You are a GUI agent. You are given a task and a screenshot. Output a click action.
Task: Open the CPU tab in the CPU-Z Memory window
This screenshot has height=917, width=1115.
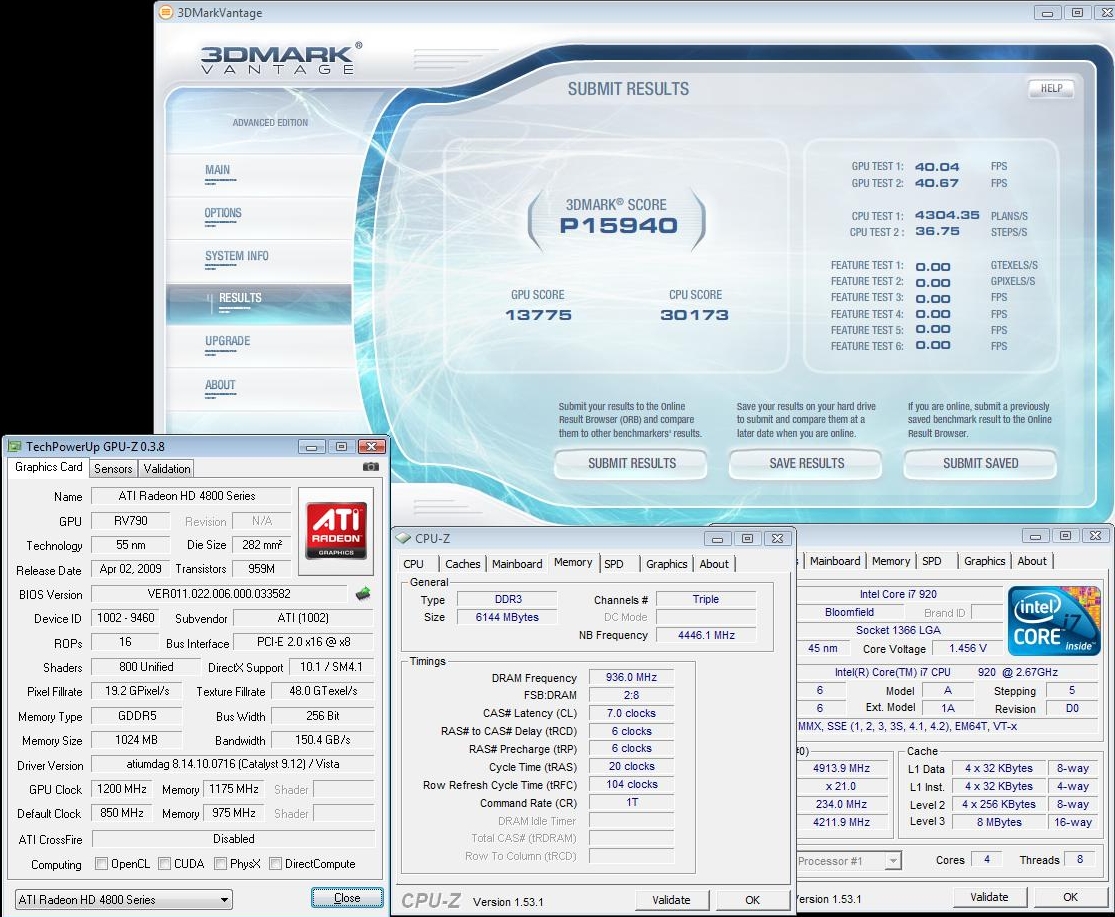[x=413, y=564]
